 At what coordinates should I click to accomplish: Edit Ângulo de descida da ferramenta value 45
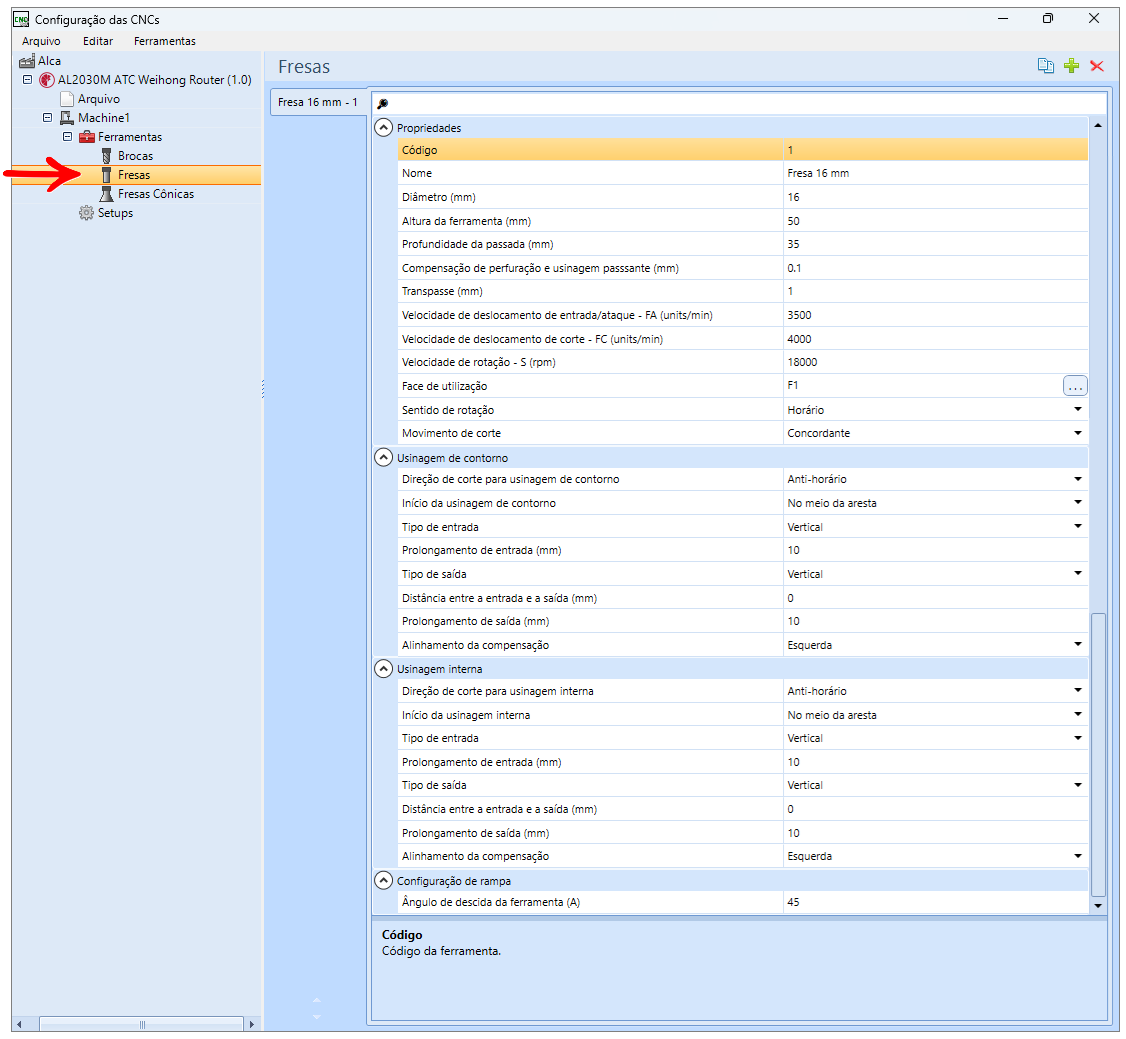click(x=935, y=902)
